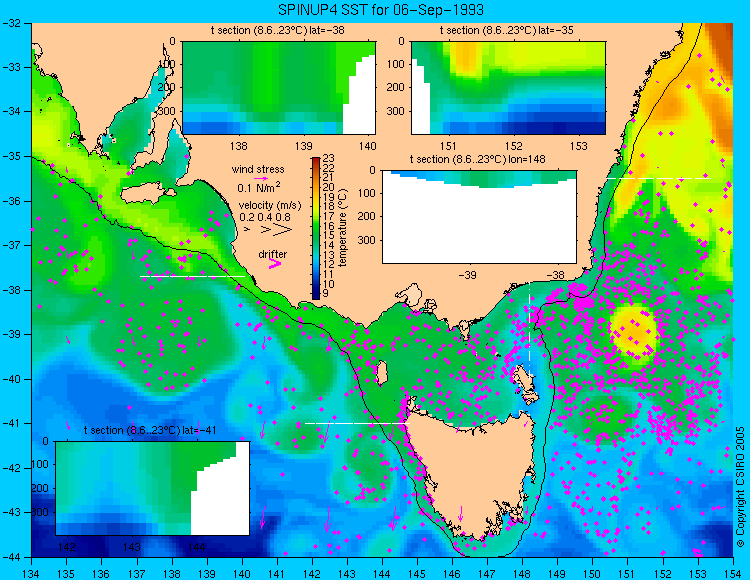Select the 't section lat=-38' inset title
This screenshot has height=580, width=750.
click(277, 31)
